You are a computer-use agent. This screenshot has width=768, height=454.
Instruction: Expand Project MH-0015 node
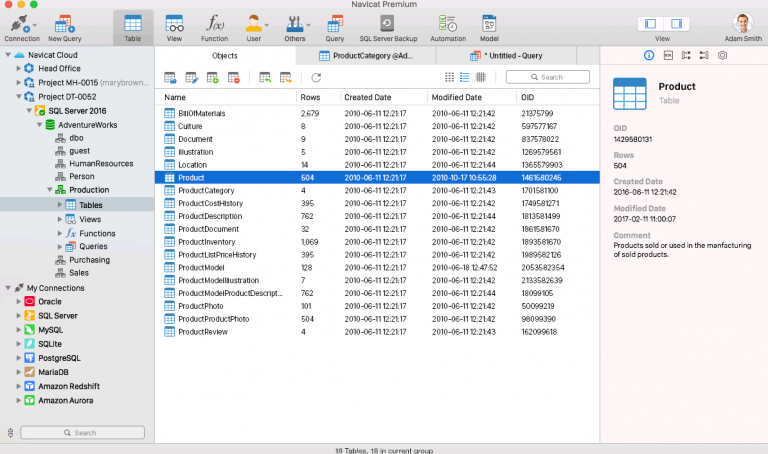point(19,82)
